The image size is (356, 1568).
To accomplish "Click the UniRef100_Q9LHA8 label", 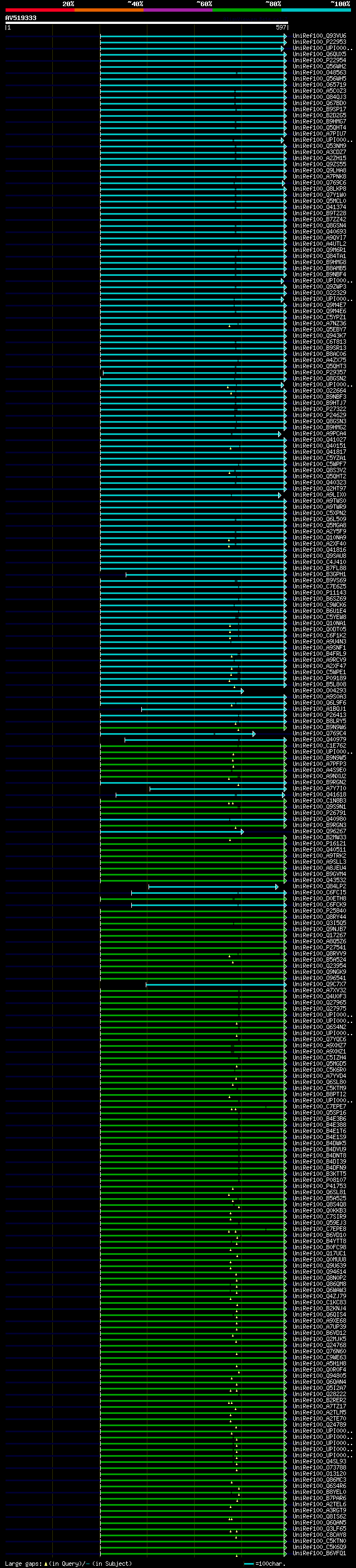I will 319,170.
